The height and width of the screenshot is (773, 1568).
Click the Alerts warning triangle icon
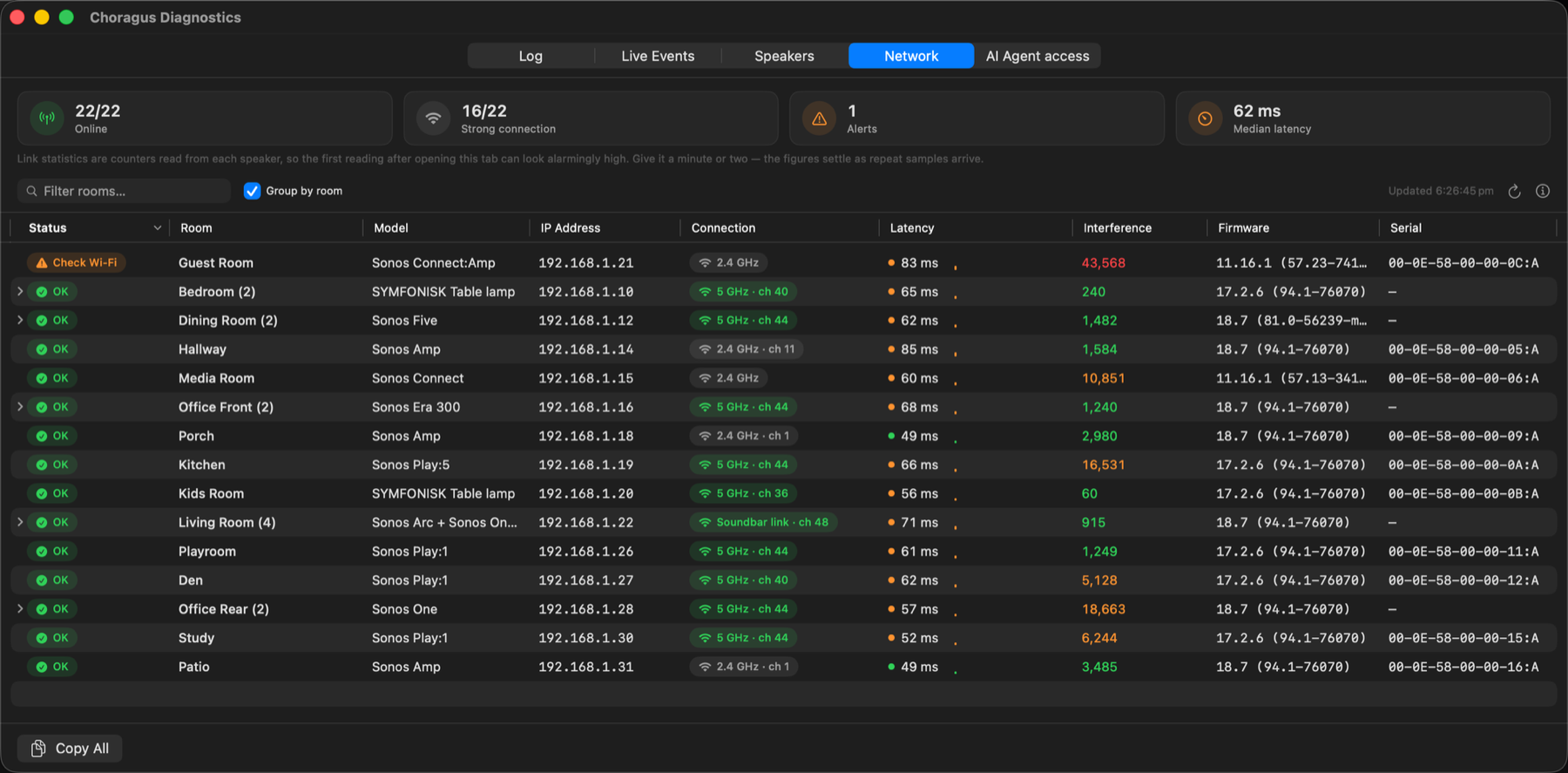[819, 119]
